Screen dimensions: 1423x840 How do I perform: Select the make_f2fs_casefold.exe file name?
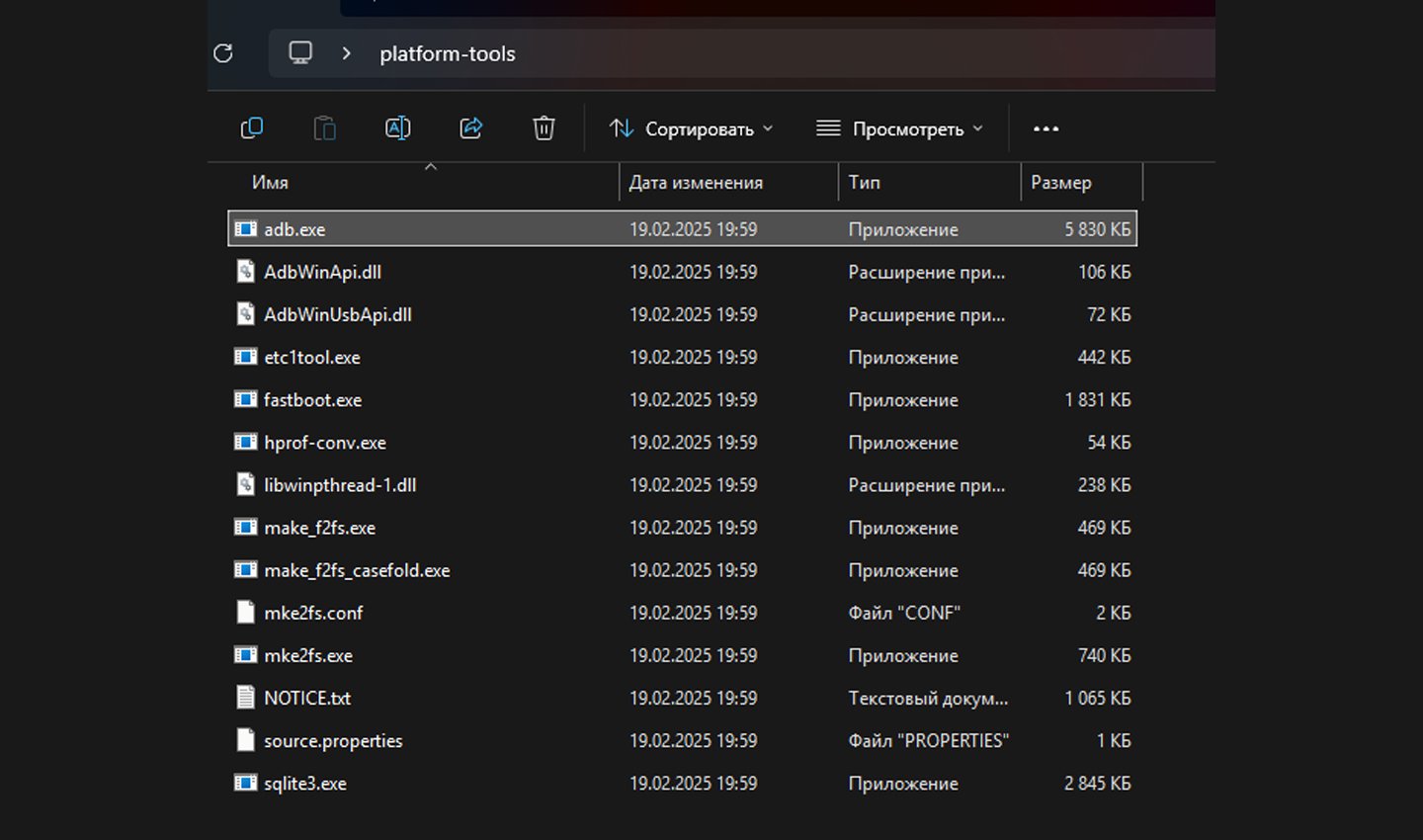click(357, 569)
